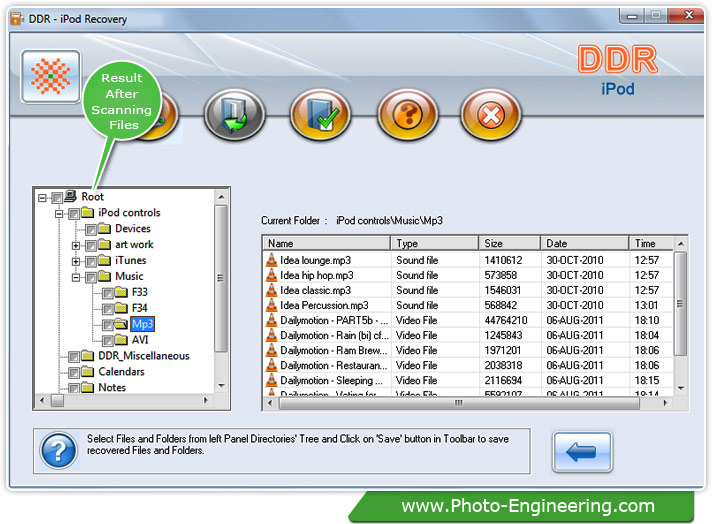This screenshot has width=712, height=524.
Task: Sort file list by Time column
Action: (x=651, y=243)
